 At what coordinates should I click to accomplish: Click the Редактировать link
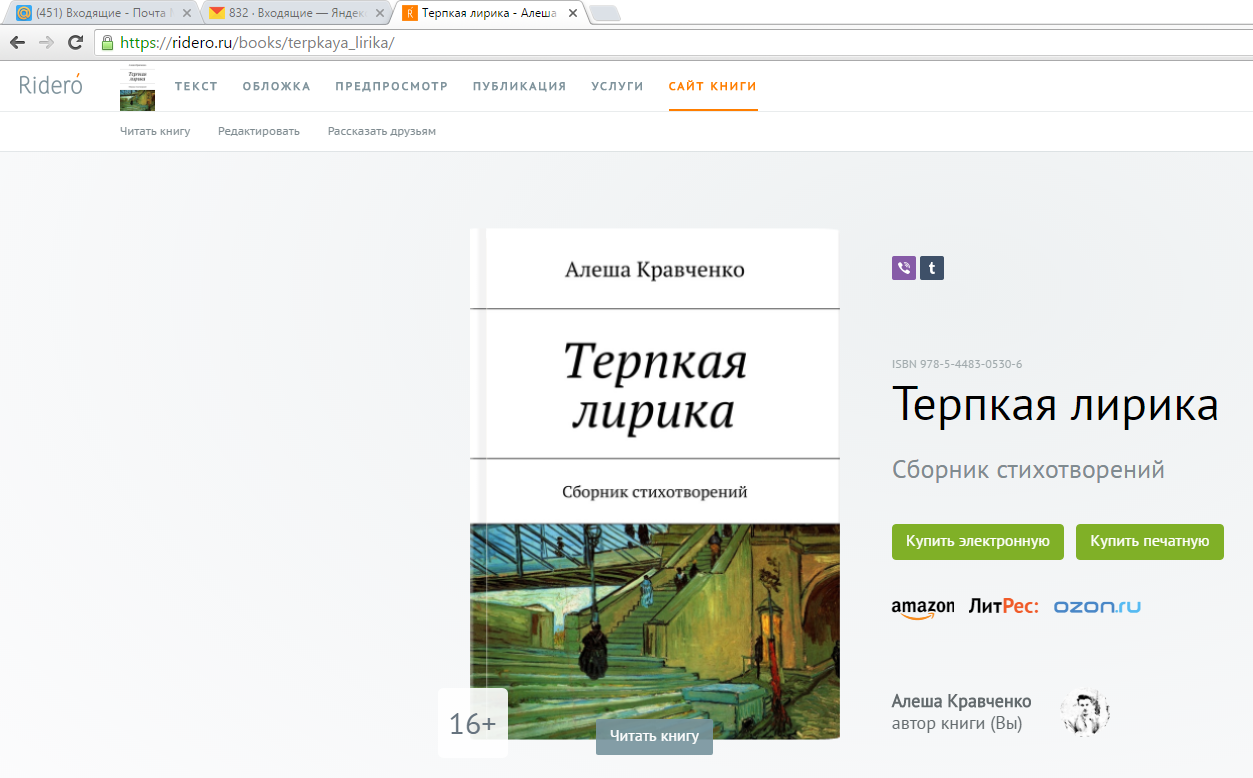coord(259,131)
